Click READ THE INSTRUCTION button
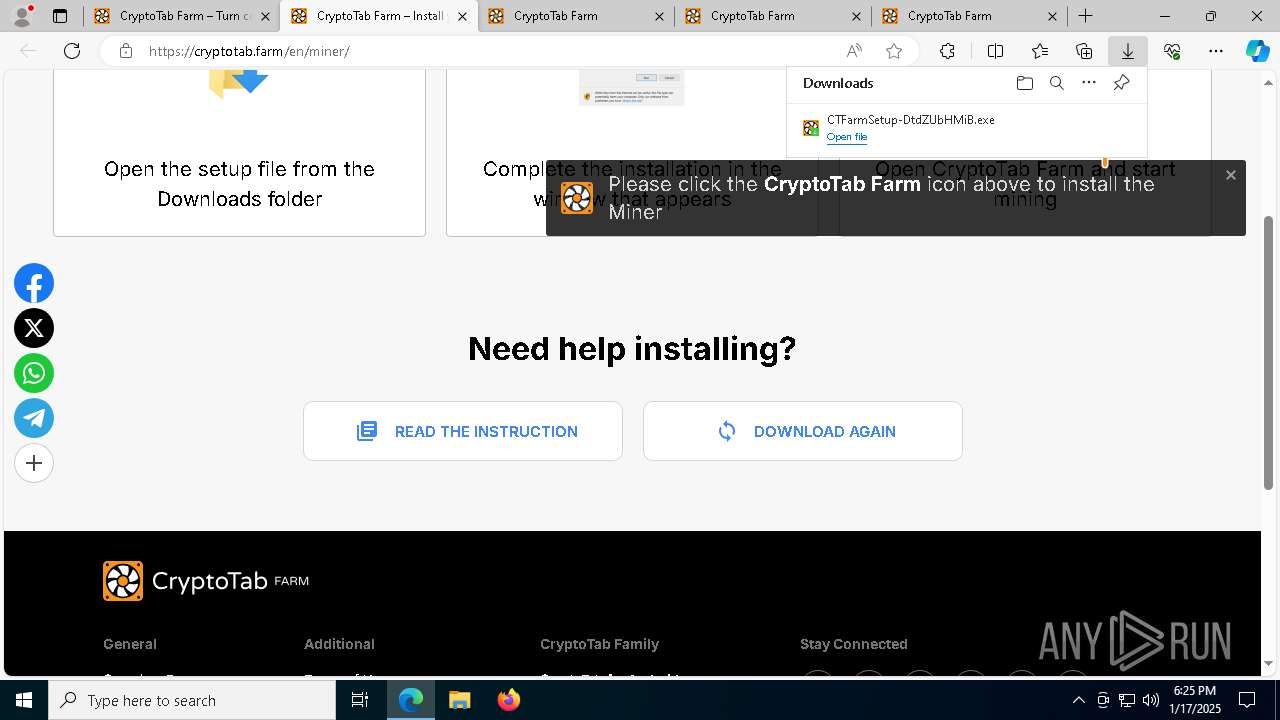 click(x=463, y=431)
